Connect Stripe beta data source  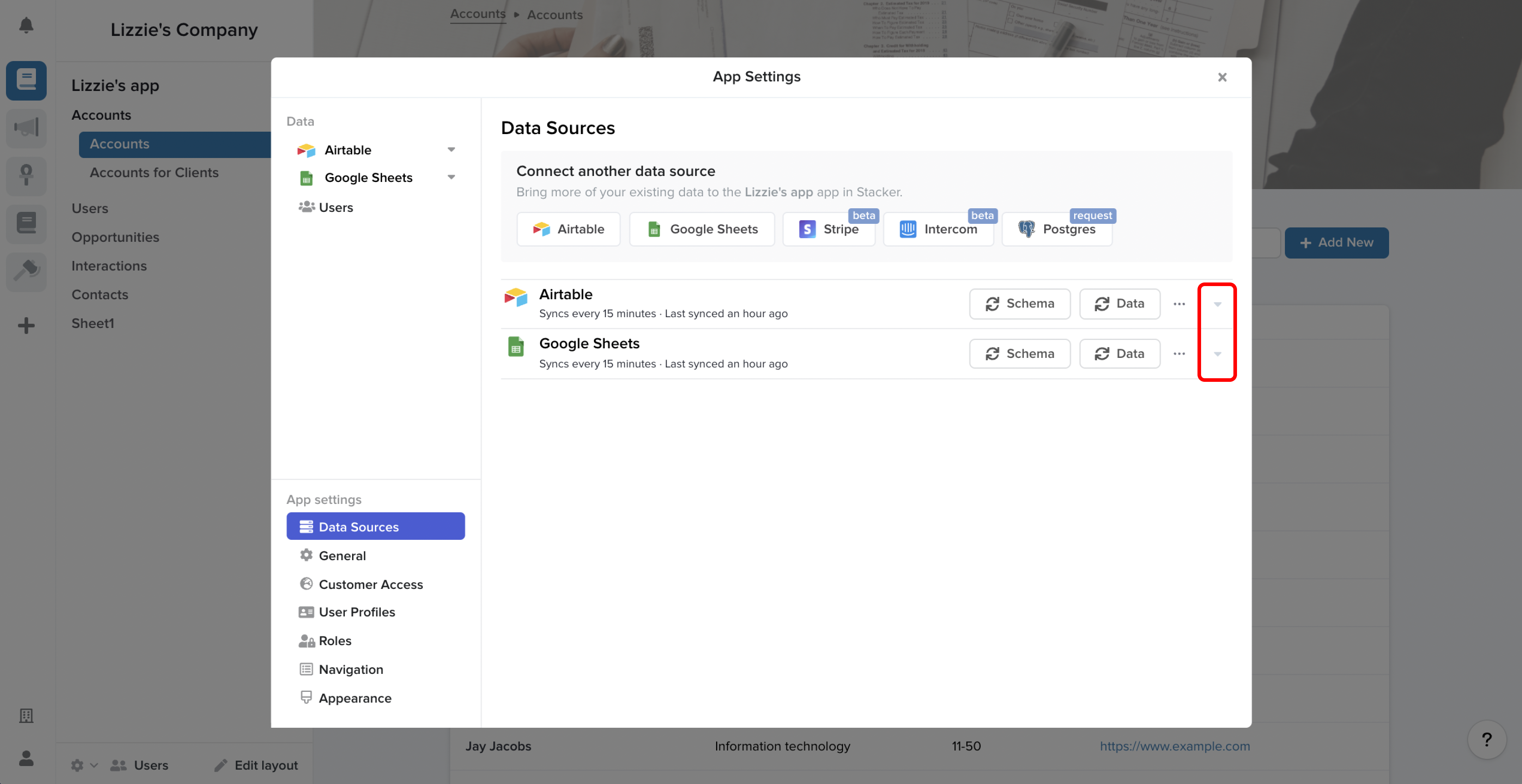tap(829, 229)
